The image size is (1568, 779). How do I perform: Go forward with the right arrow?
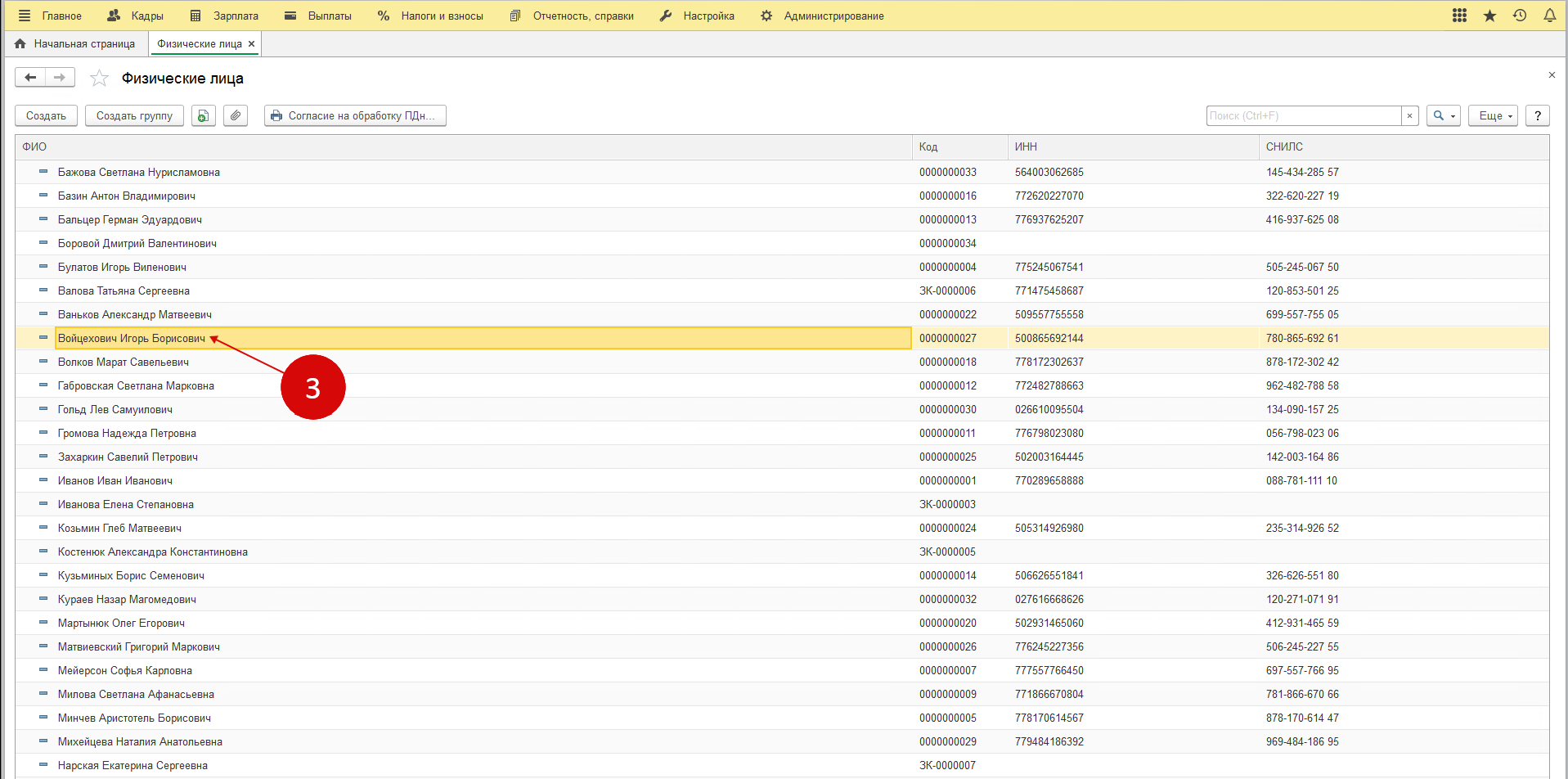pyautogui.click(x=60, y=78)
